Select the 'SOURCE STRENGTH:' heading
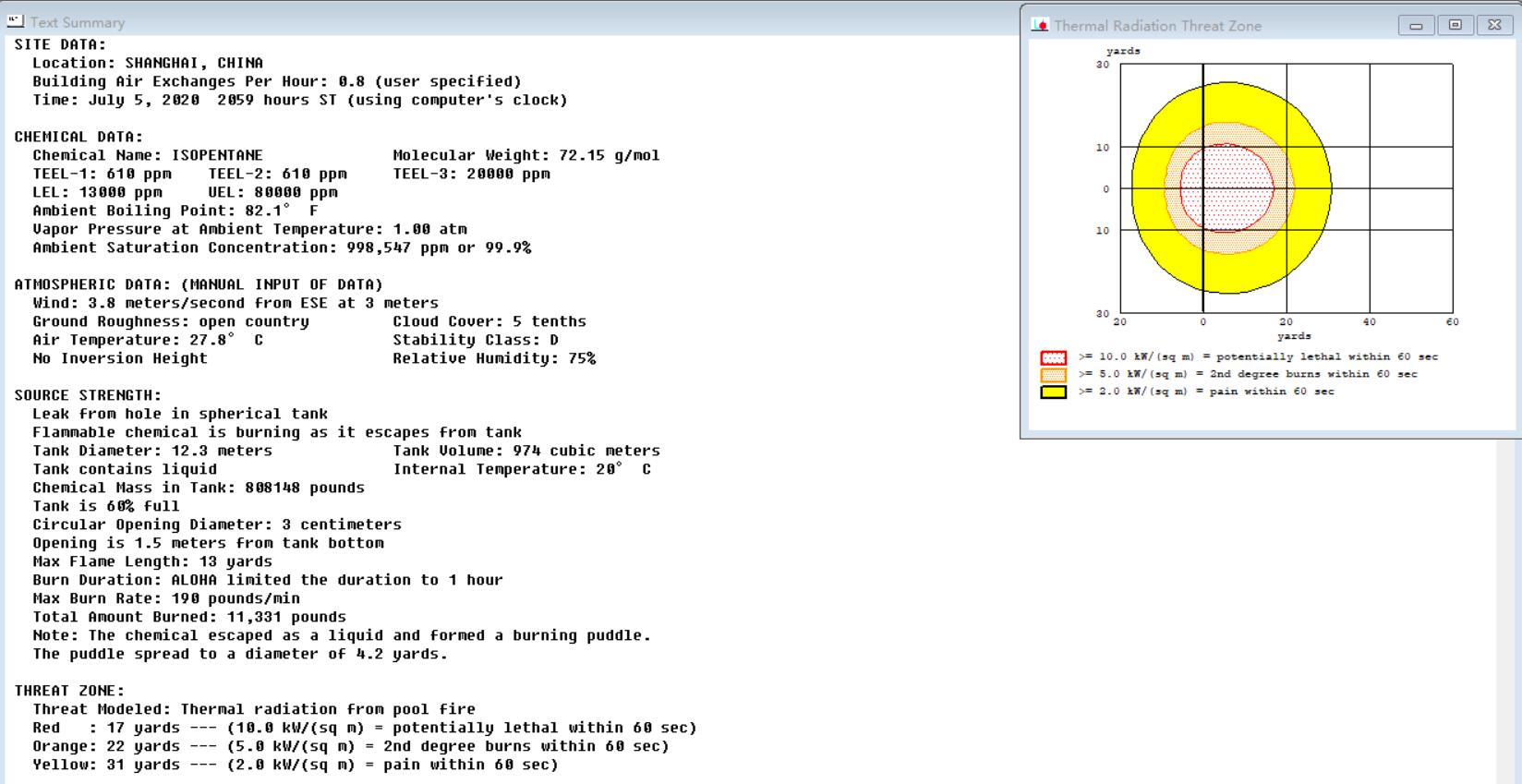This screenshot has height=784, width=1522. (88, 395)
